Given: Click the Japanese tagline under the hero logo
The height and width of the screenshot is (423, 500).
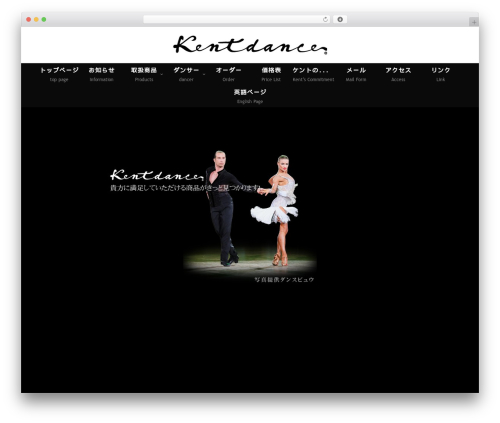Looking at the screenshot, I should [185, 188].
